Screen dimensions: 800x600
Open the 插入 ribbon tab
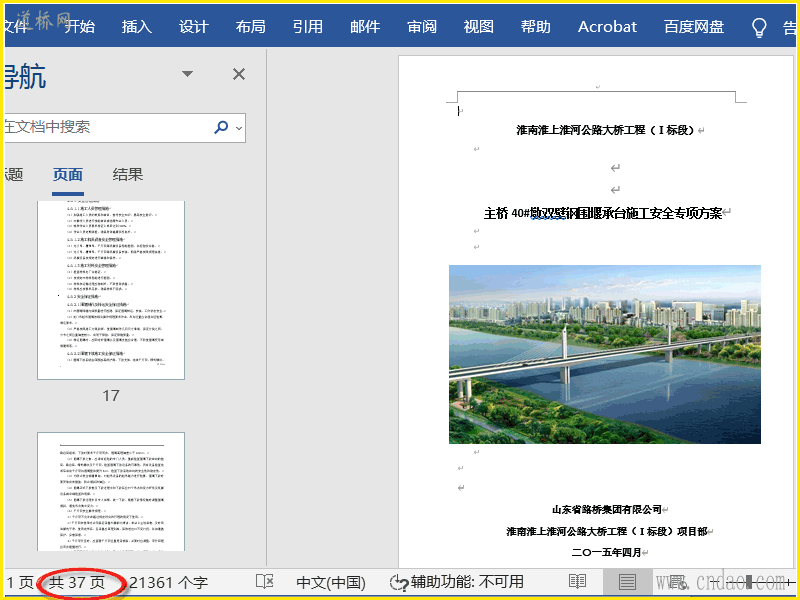137,27
